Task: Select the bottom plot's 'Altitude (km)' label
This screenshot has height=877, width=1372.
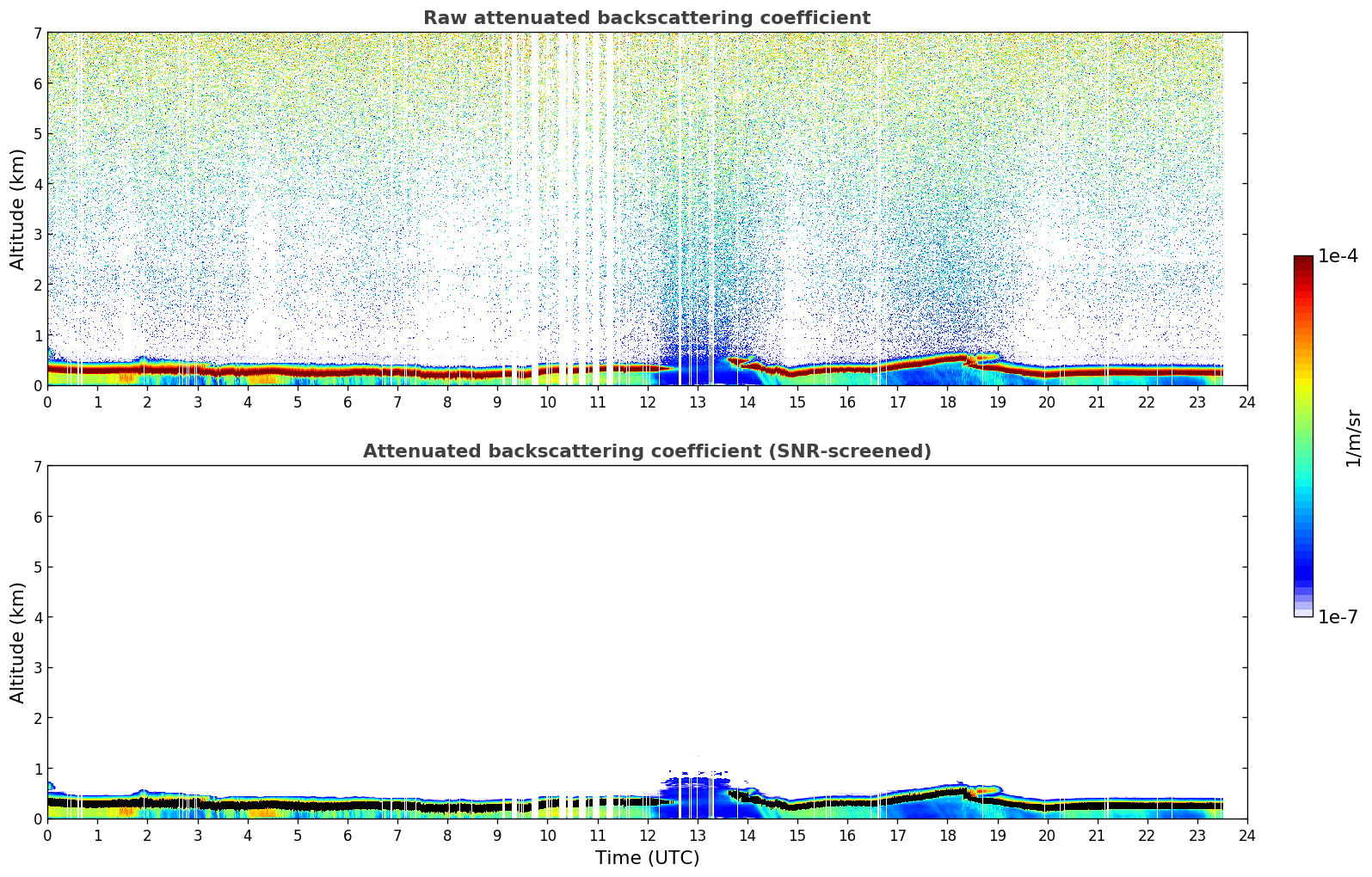Action: point(18,642)
